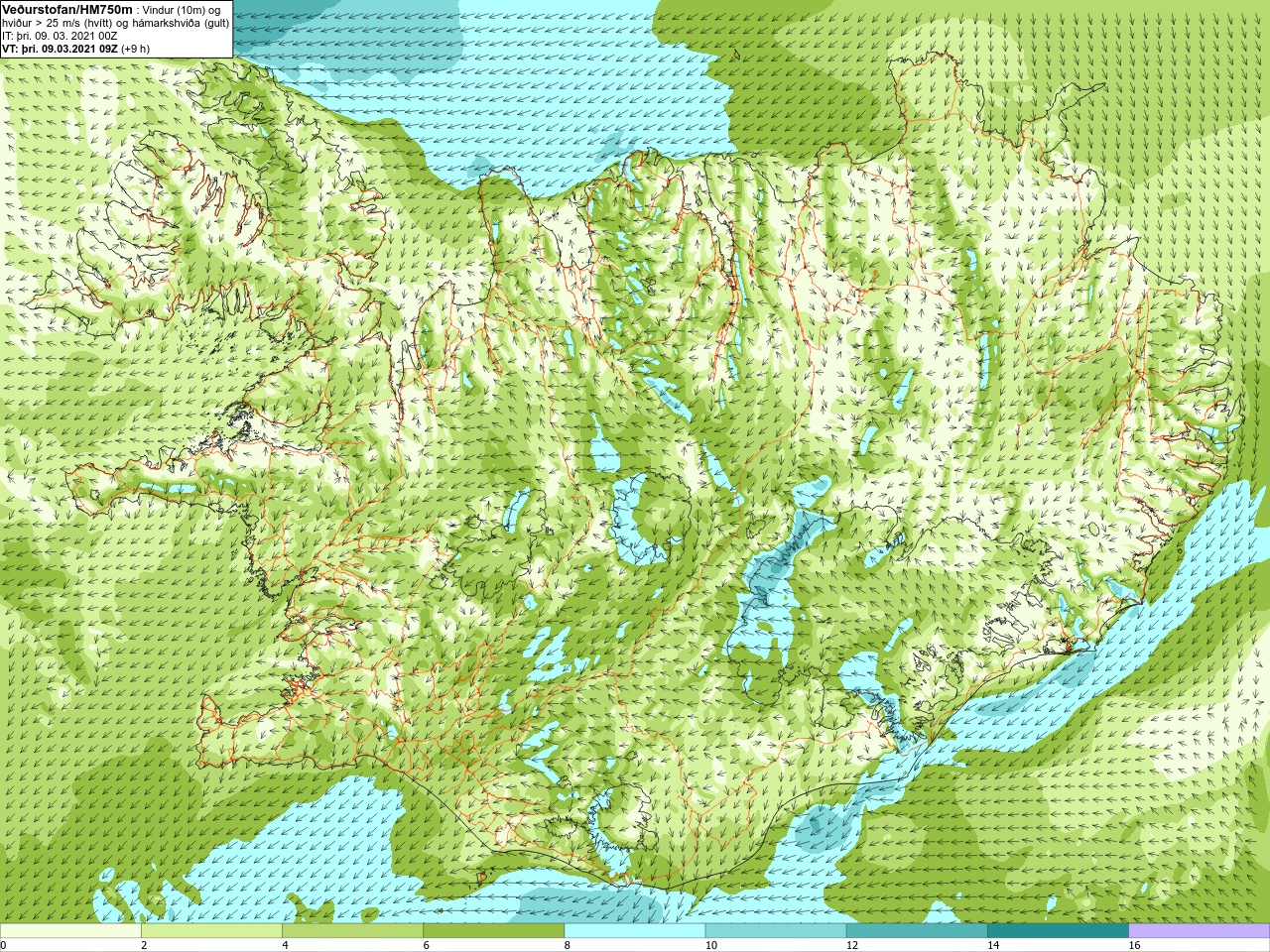
Task: Click the legend tick label "2"
Action: (144, 945)
